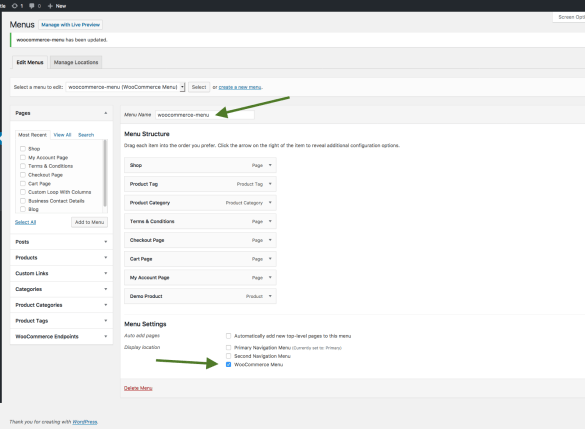585x429 pixels.
Task: Click Manage with Live Preview button
Action: pyautogui.click(x=71, y=25)
